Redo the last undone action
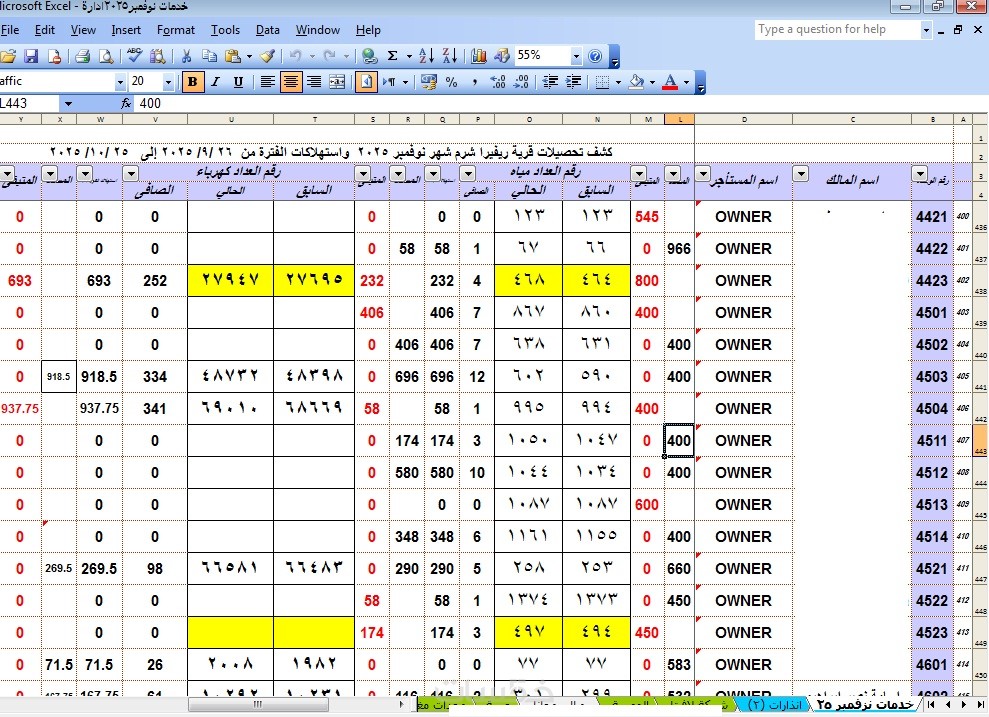The image size is (989, 717). pyautogui.click(x=330, y=56)
